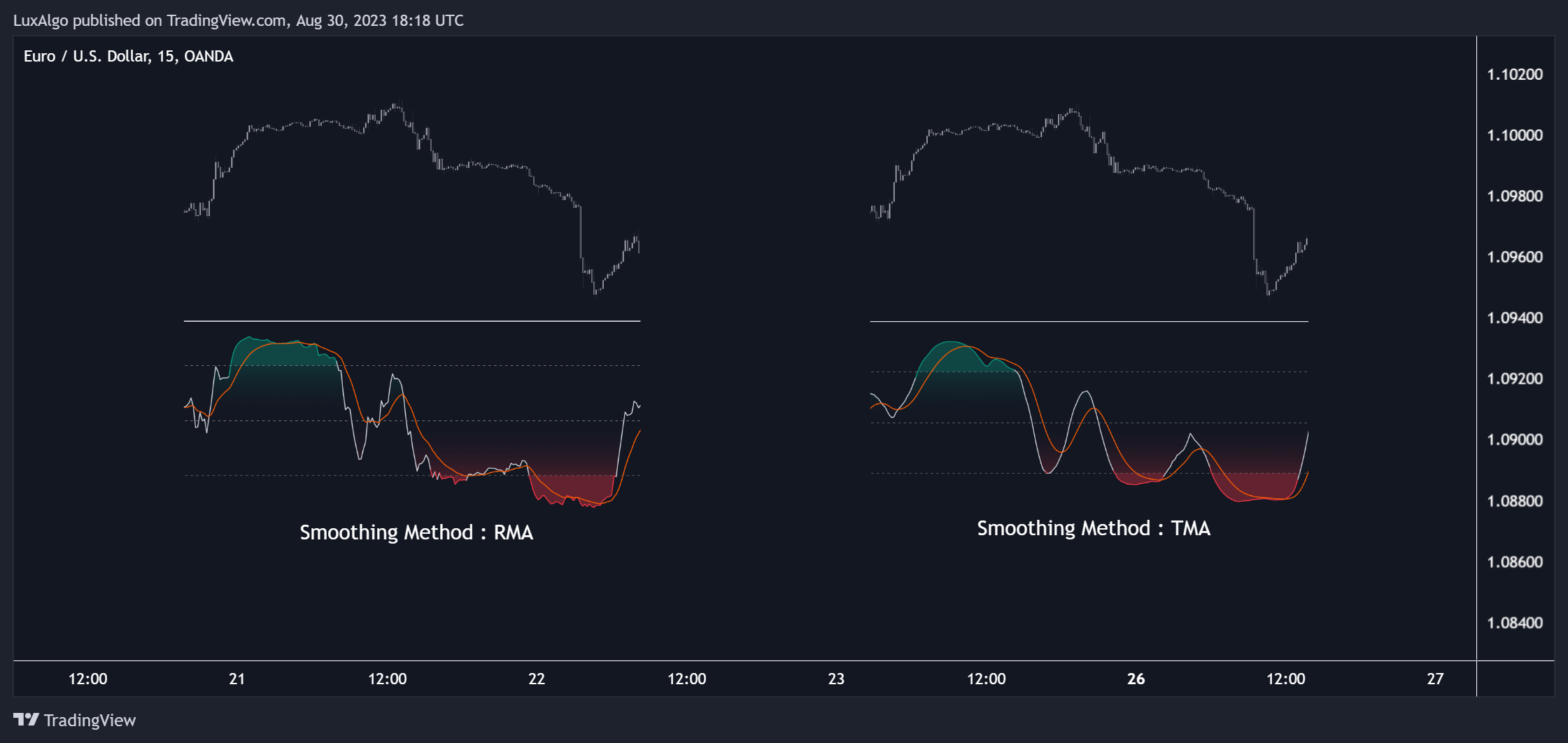Click the date 22 on time axis
The height and width of the screenshot is (743, 1568).
click(x=537, y=679)
